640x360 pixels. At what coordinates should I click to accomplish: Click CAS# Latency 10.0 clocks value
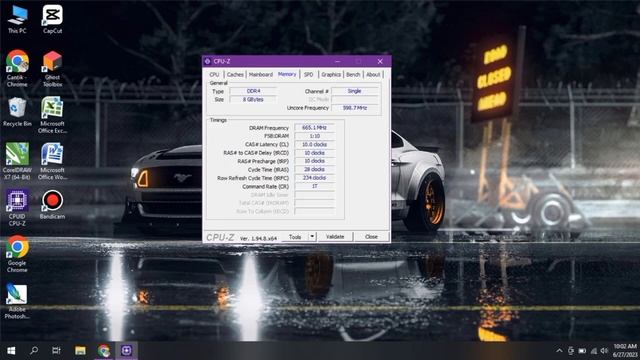tap(314, 144)
